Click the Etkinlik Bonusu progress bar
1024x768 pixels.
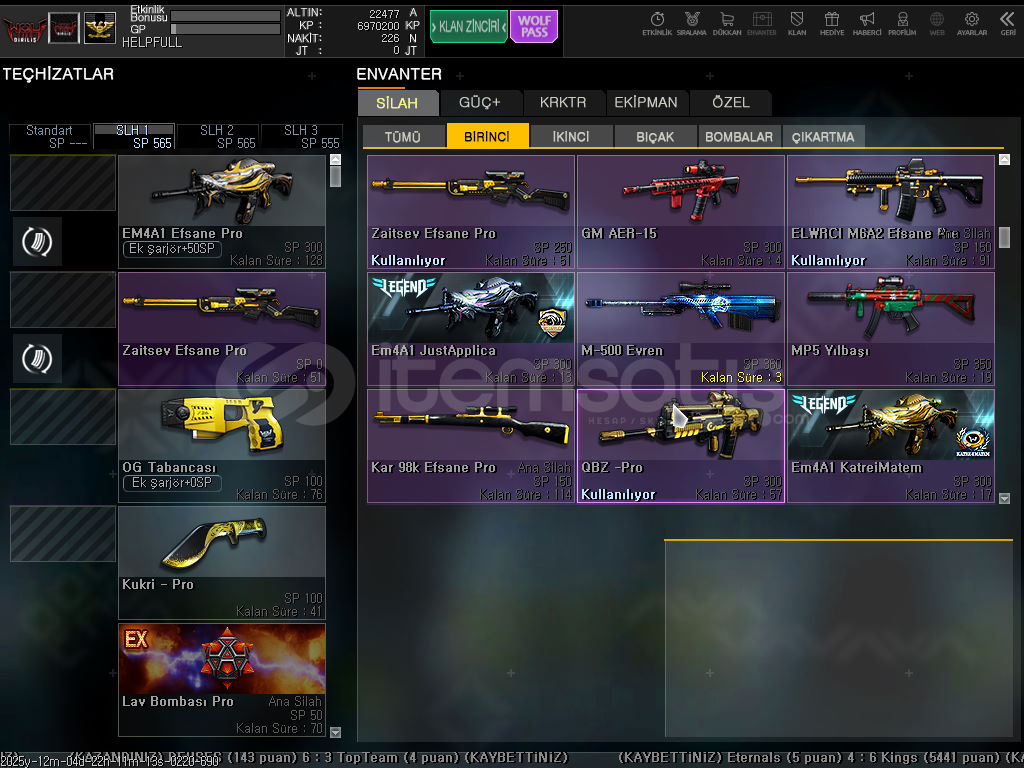coord(225,16)
